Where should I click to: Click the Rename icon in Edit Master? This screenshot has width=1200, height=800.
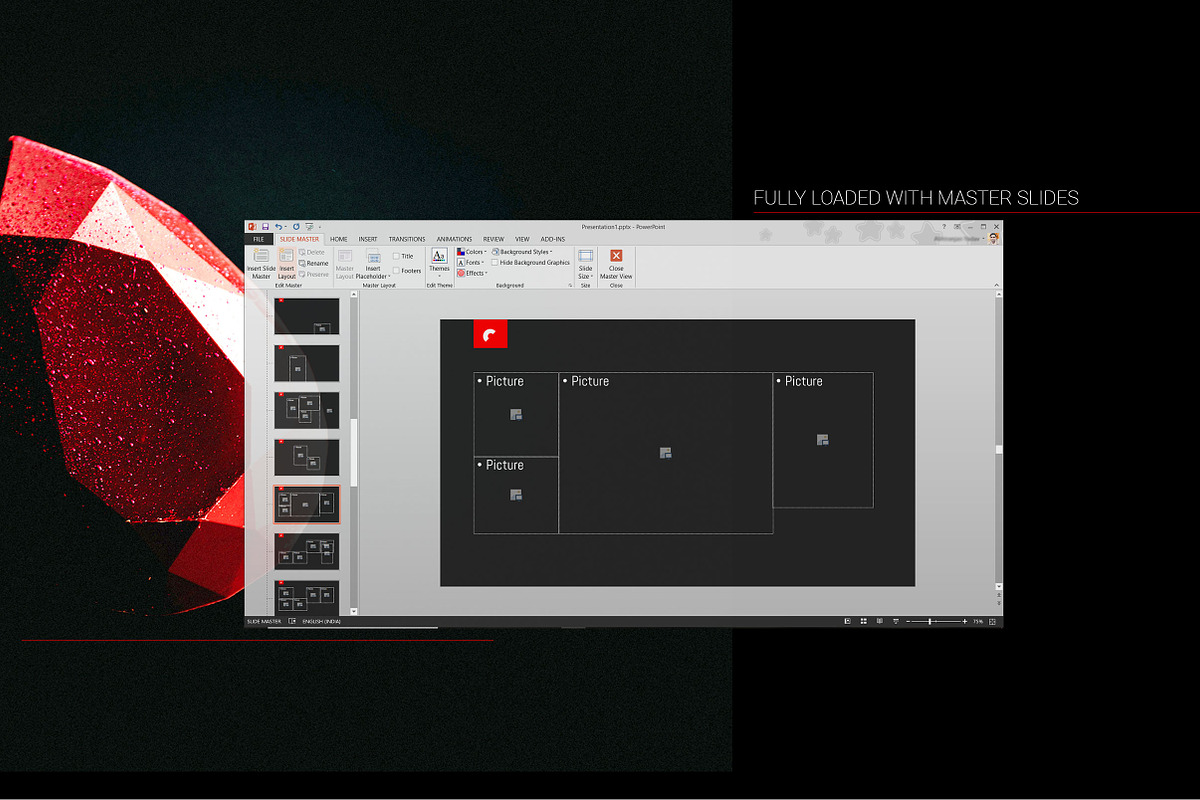302,263
